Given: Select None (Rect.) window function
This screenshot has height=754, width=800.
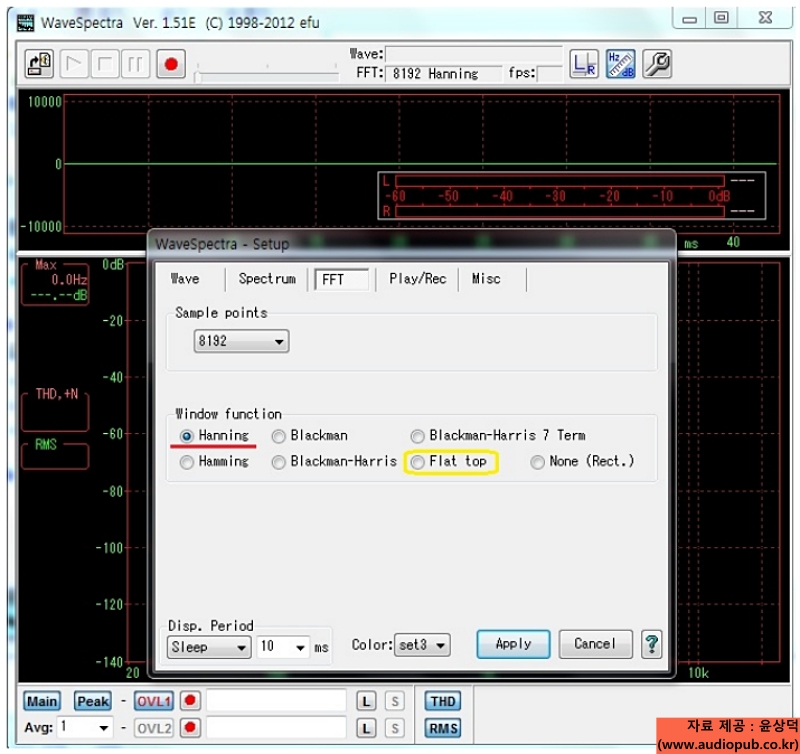Looking at the screenshot, I should [582, 461].
